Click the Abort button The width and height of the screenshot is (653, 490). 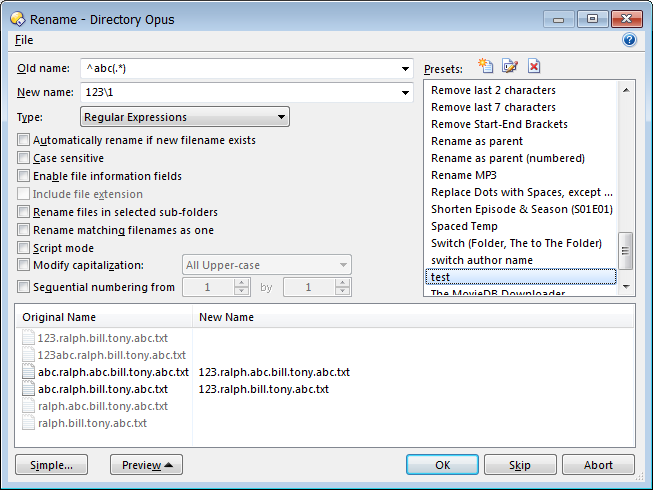pyautogui.click(x=598, y=465)
